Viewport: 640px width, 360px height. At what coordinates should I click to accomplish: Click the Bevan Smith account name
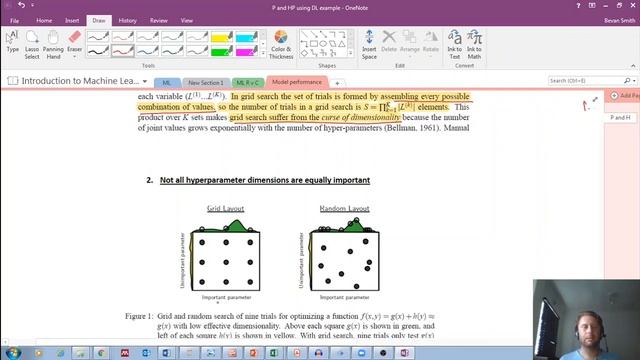[620, 20]
